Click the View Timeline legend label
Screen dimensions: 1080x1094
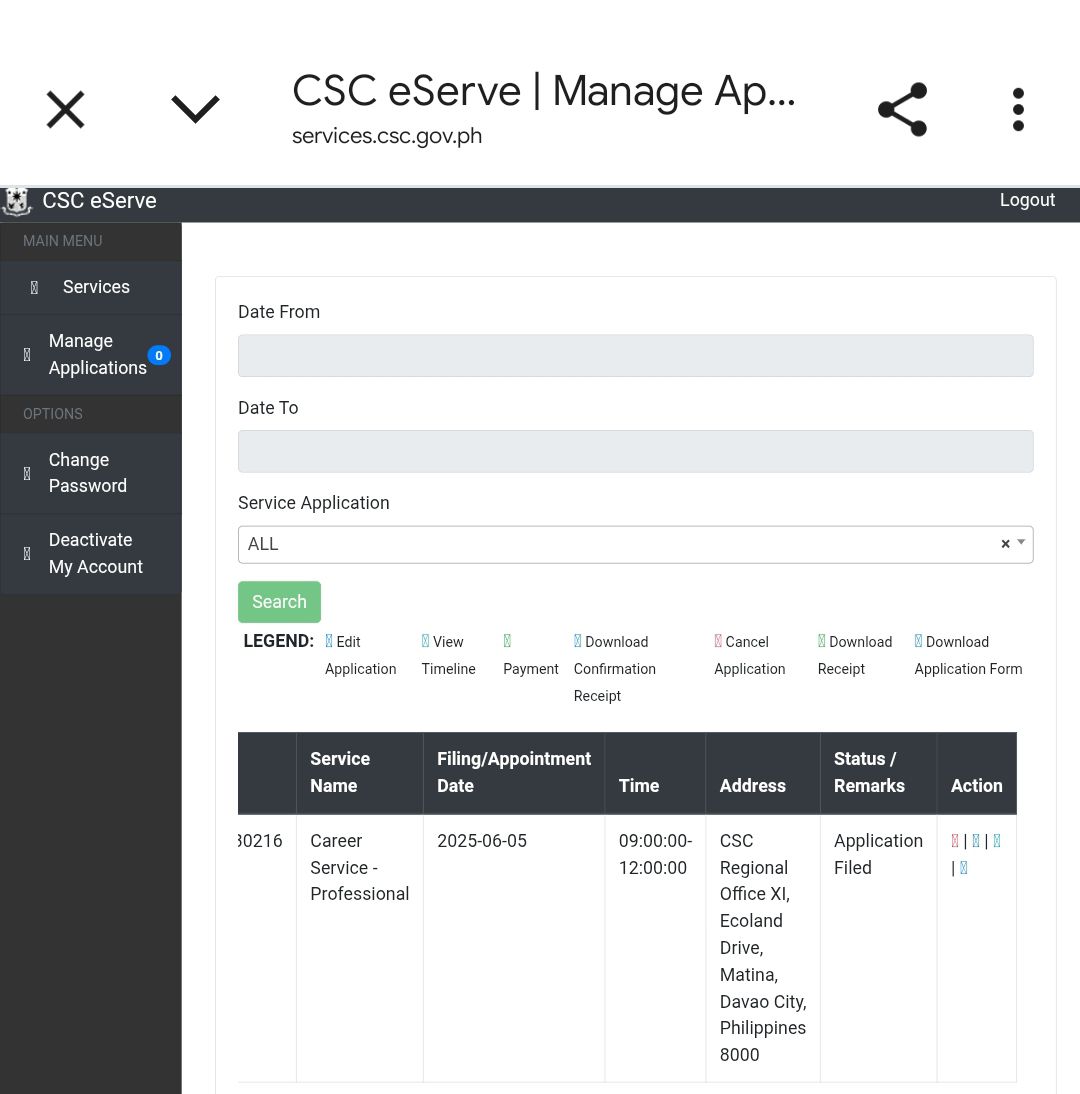(448, 655)
